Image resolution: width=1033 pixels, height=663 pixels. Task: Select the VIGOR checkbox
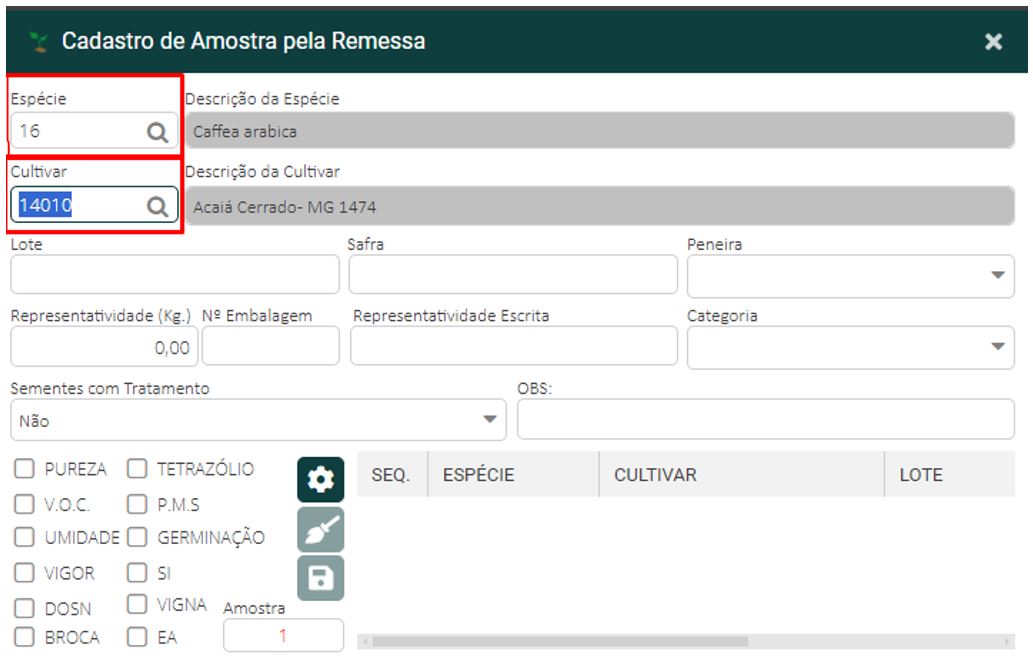click(x=25, y=574)
